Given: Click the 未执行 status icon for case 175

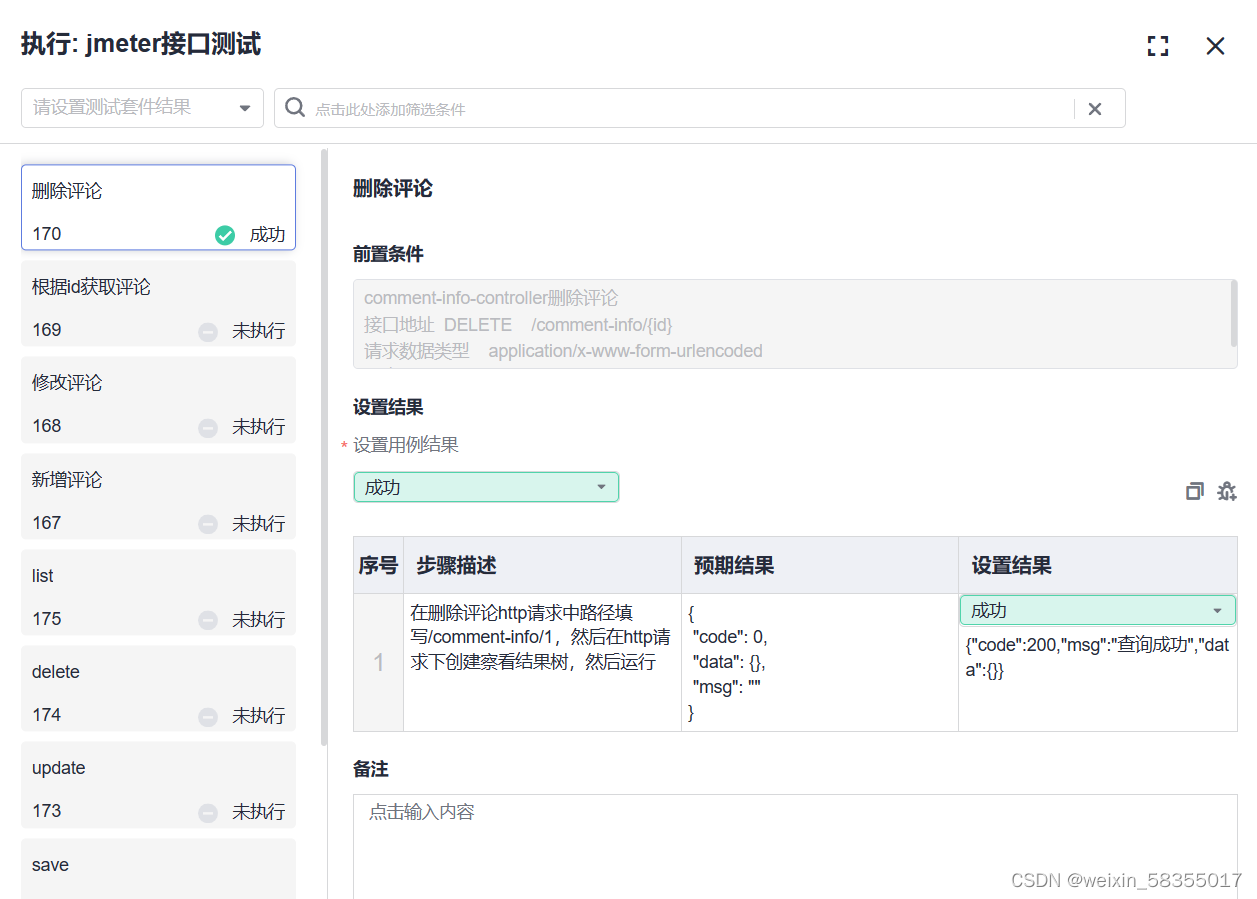Looking at the screenshot, I should click(x=208, y=620).
